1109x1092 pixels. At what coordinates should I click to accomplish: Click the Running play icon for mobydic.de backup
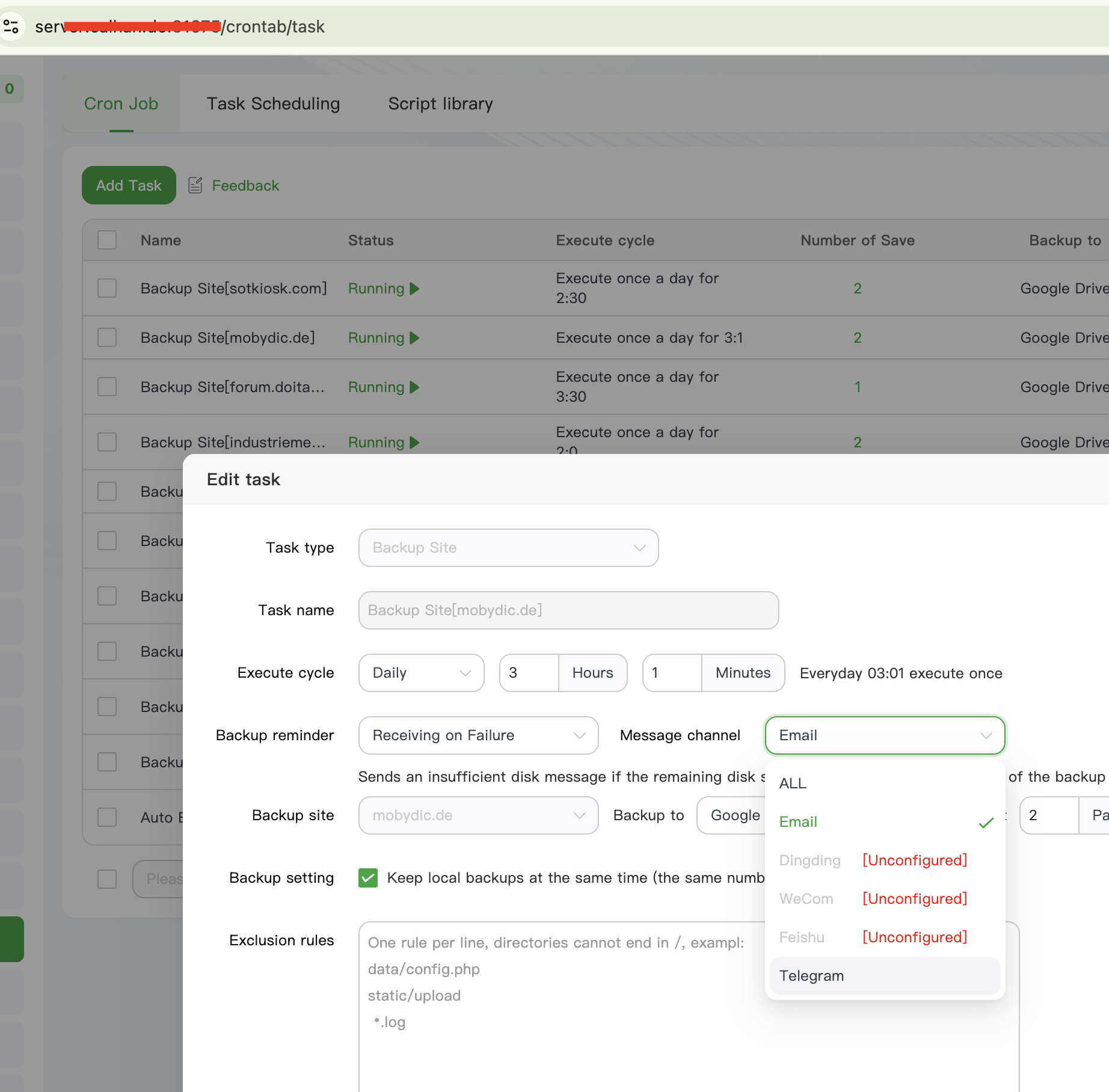(414, 338)
